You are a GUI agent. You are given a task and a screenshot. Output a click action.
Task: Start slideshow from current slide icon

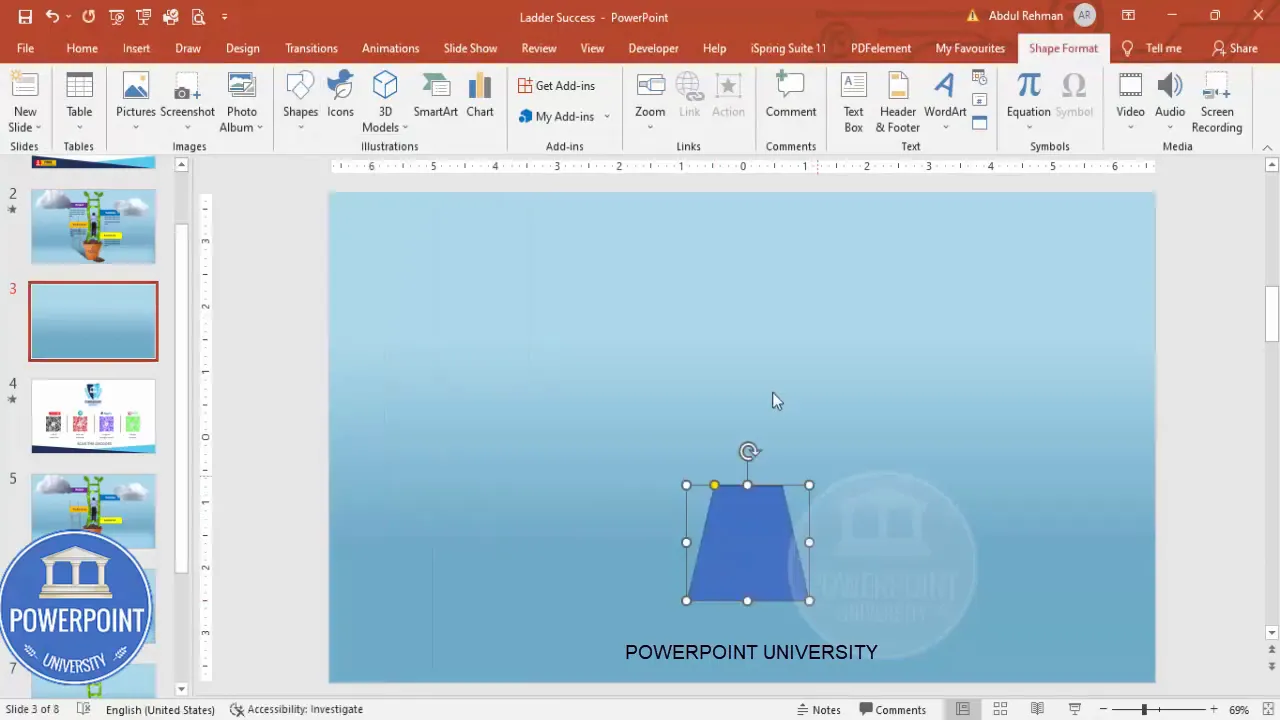coord(144,17)
